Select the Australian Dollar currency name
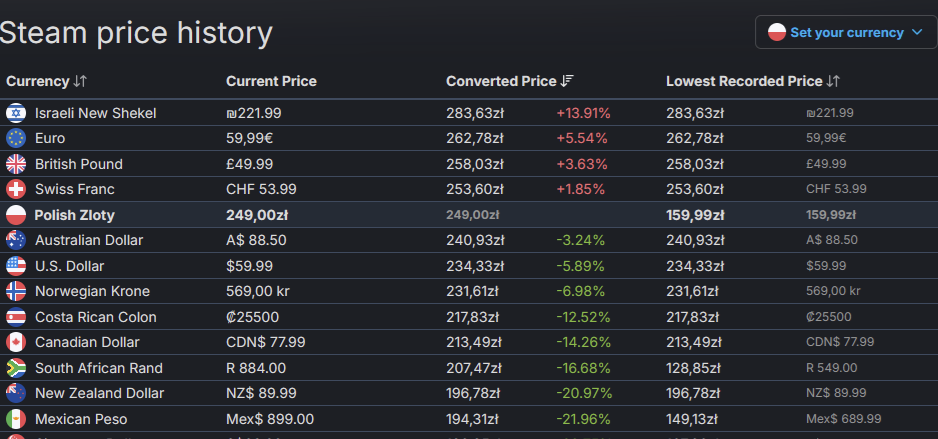Viewport: 938px width, 439px height. click(x=89, y=240)
